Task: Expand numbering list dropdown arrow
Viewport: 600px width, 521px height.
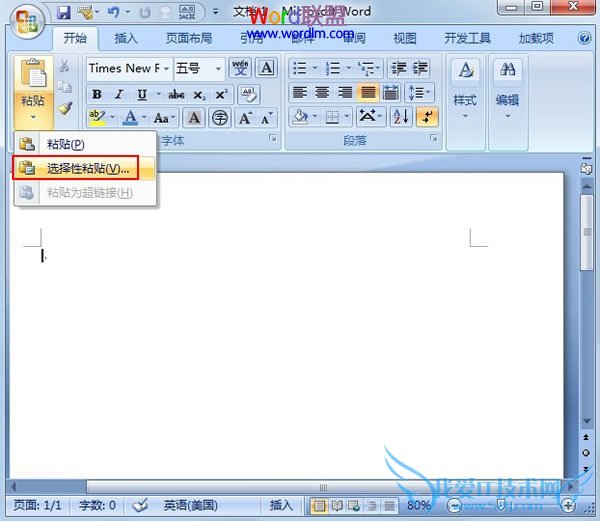Action: (349, 68)
